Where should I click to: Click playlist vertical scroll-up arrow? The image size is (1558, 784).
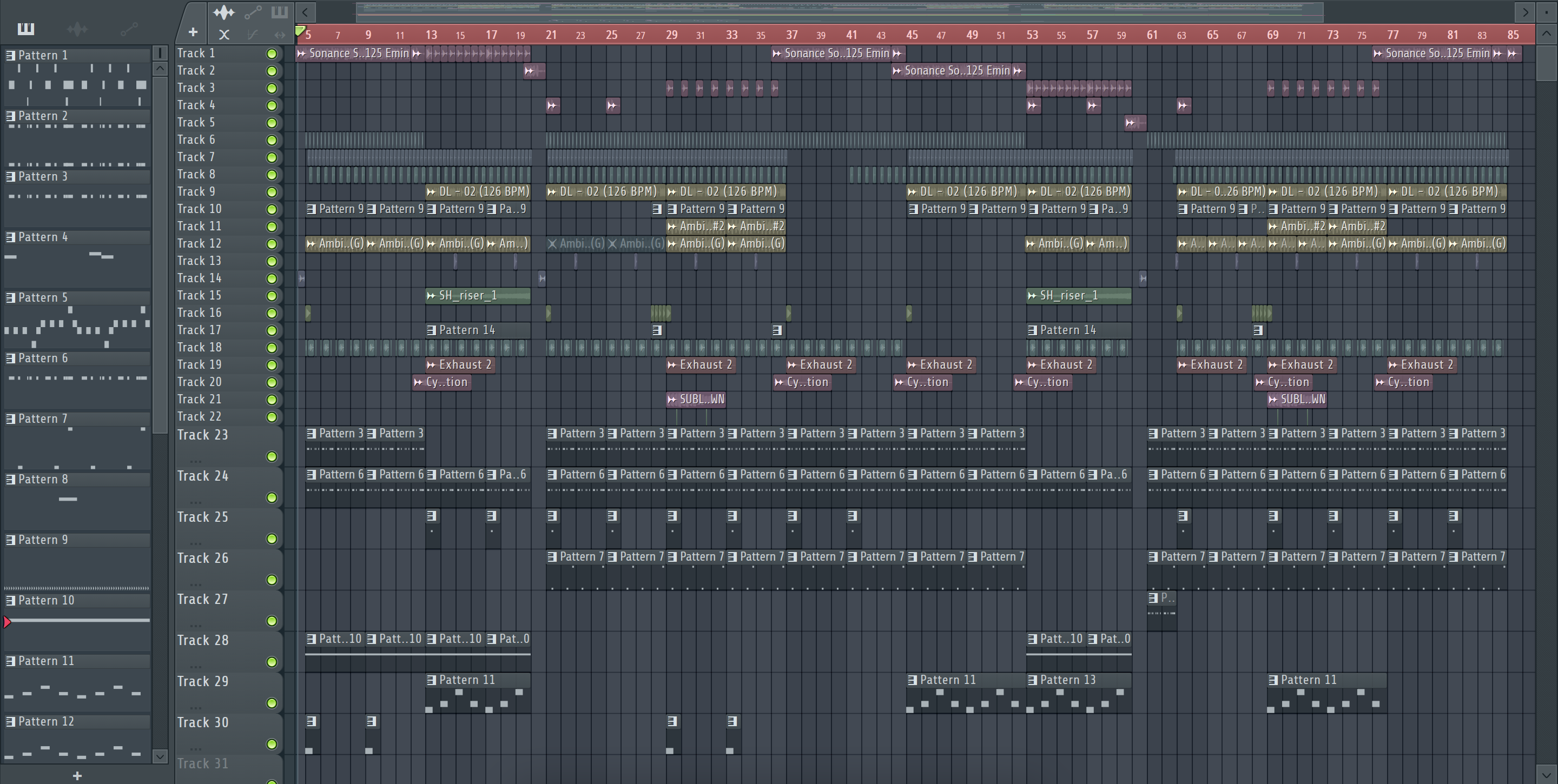click(1547, 33)
